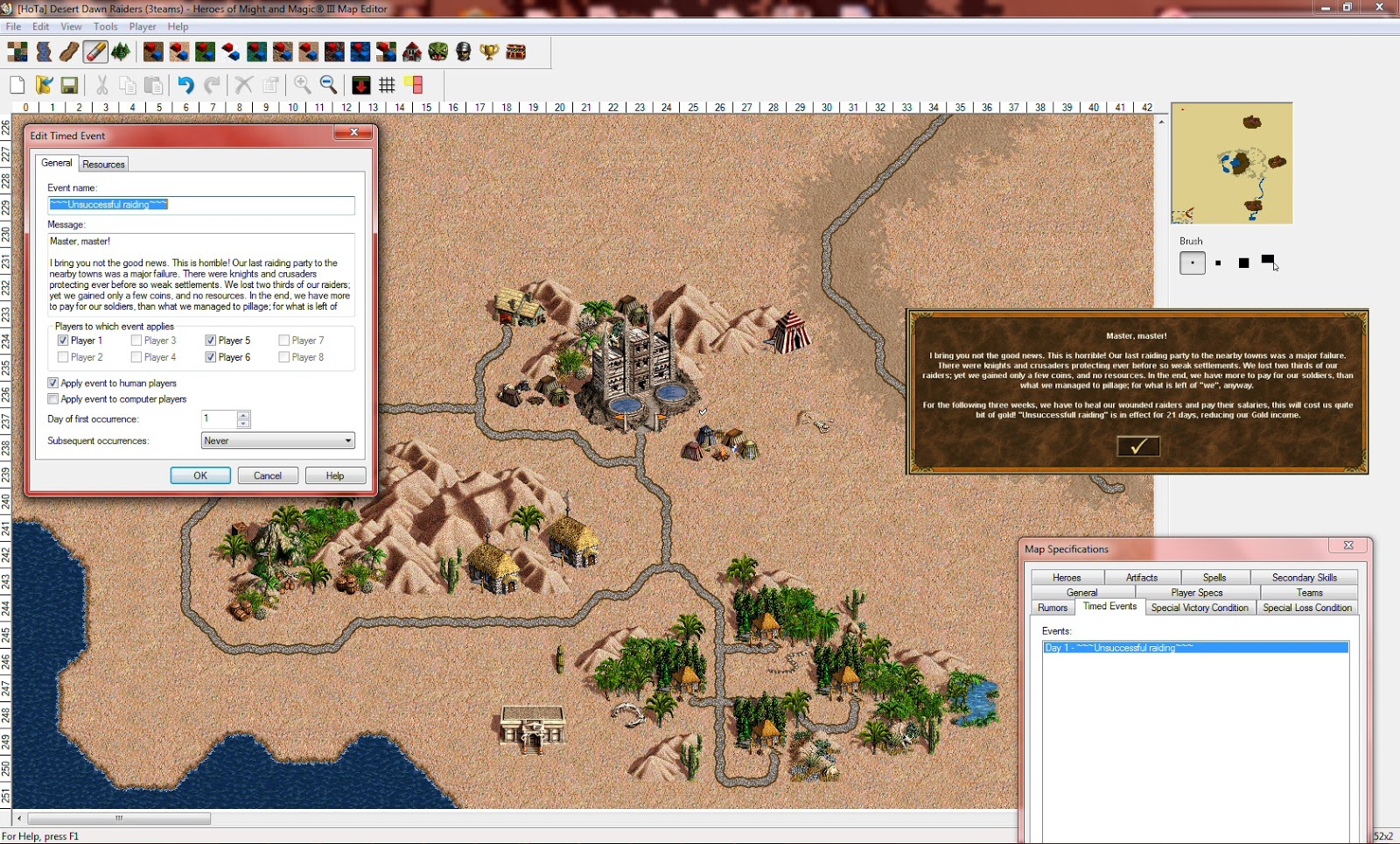Select 'Day 1 - Unsuccessful raiding' event entry
Screen dimensions: 1400x844
[x=1195, y=648]
